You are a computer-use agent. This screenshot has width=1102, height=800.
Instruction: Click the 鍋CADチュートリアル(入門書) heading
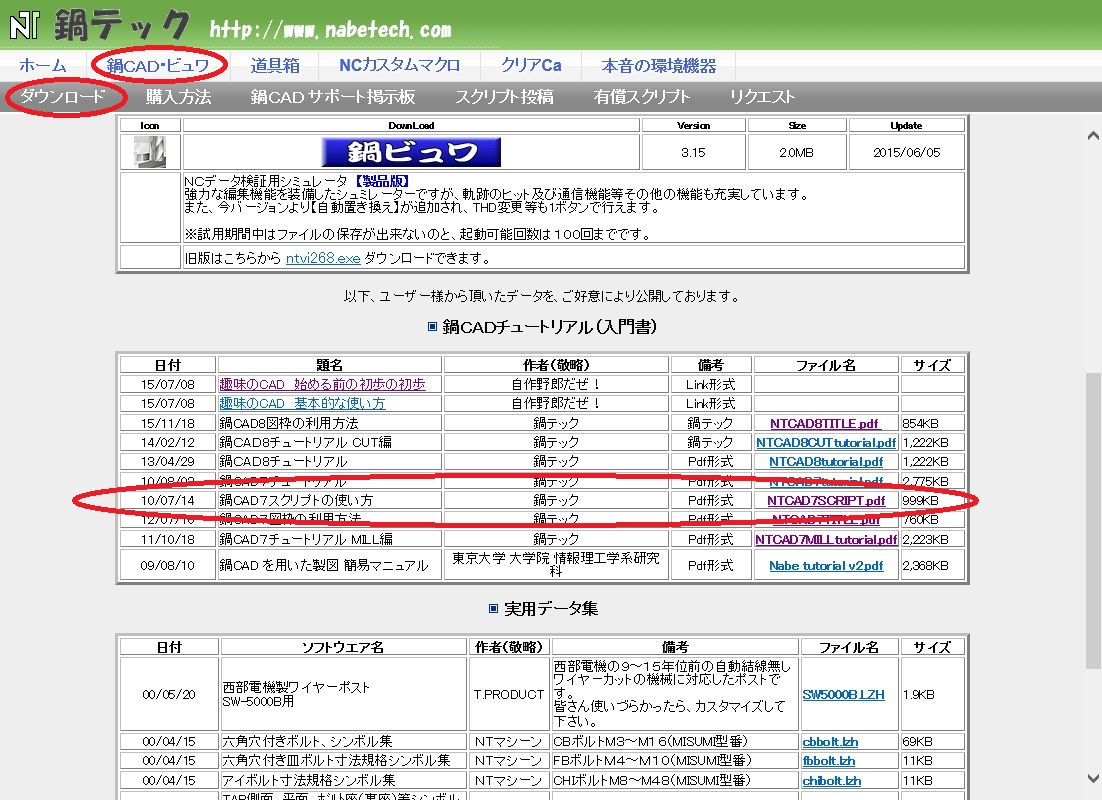(x=550, y=327)
